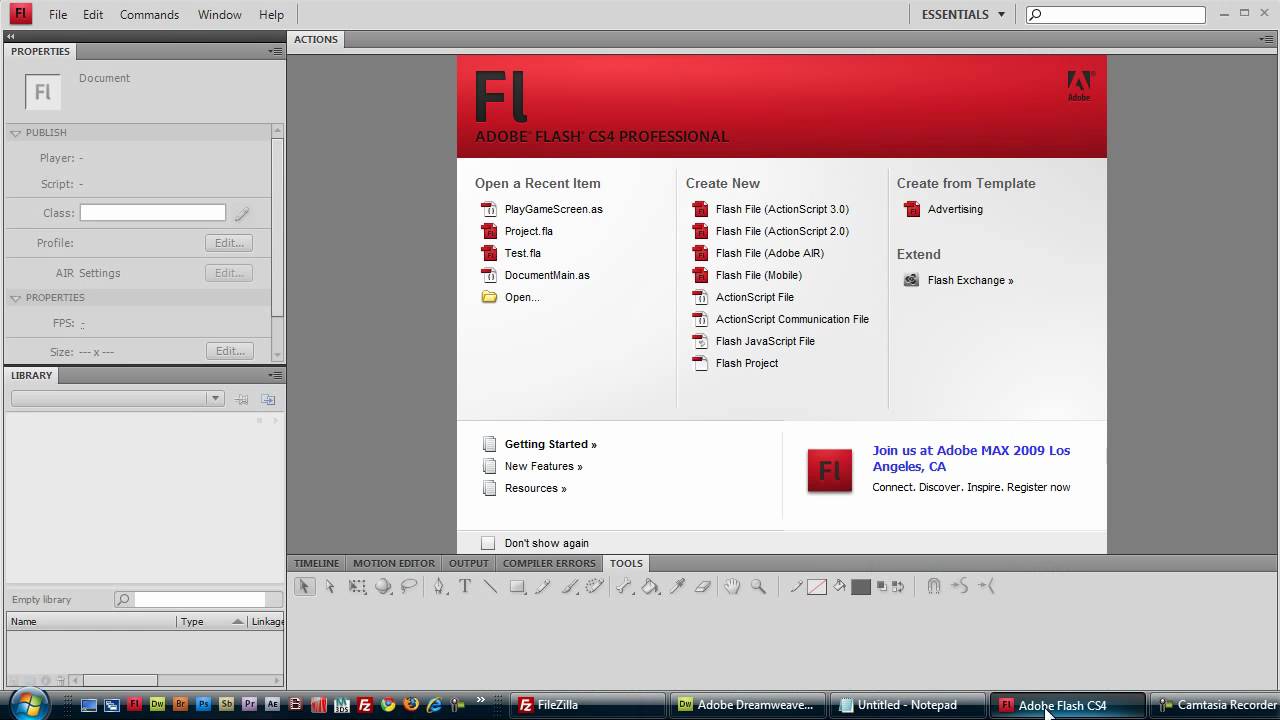Select the Brush tool
1280x720 pixels.
pyautogui.click(x=569, y=587)
